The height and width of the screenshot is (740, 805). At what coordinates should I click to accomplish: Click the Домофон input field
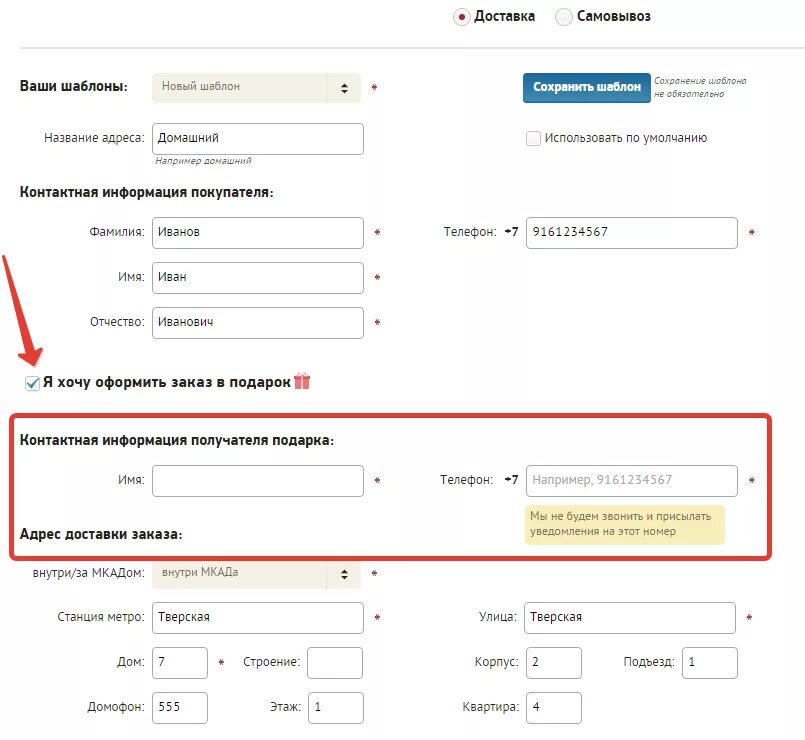tap(180, 708)
